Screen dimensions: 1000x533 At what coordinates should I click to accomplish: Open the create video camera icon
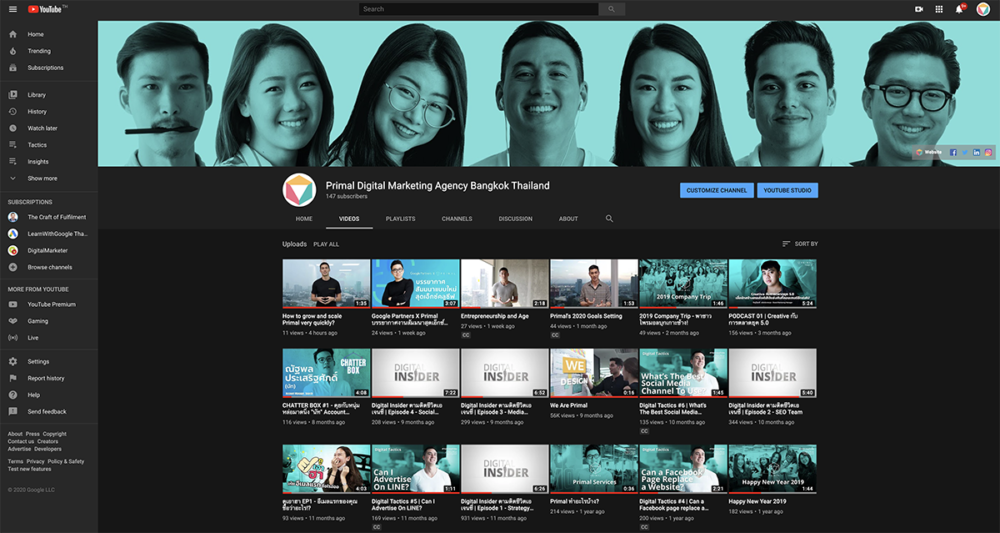[x=919, y=9]
